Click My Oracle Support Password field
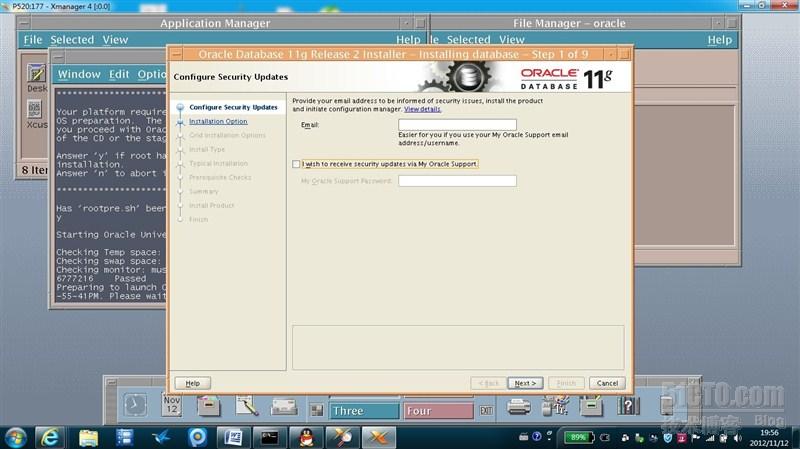 pos(457,181)
